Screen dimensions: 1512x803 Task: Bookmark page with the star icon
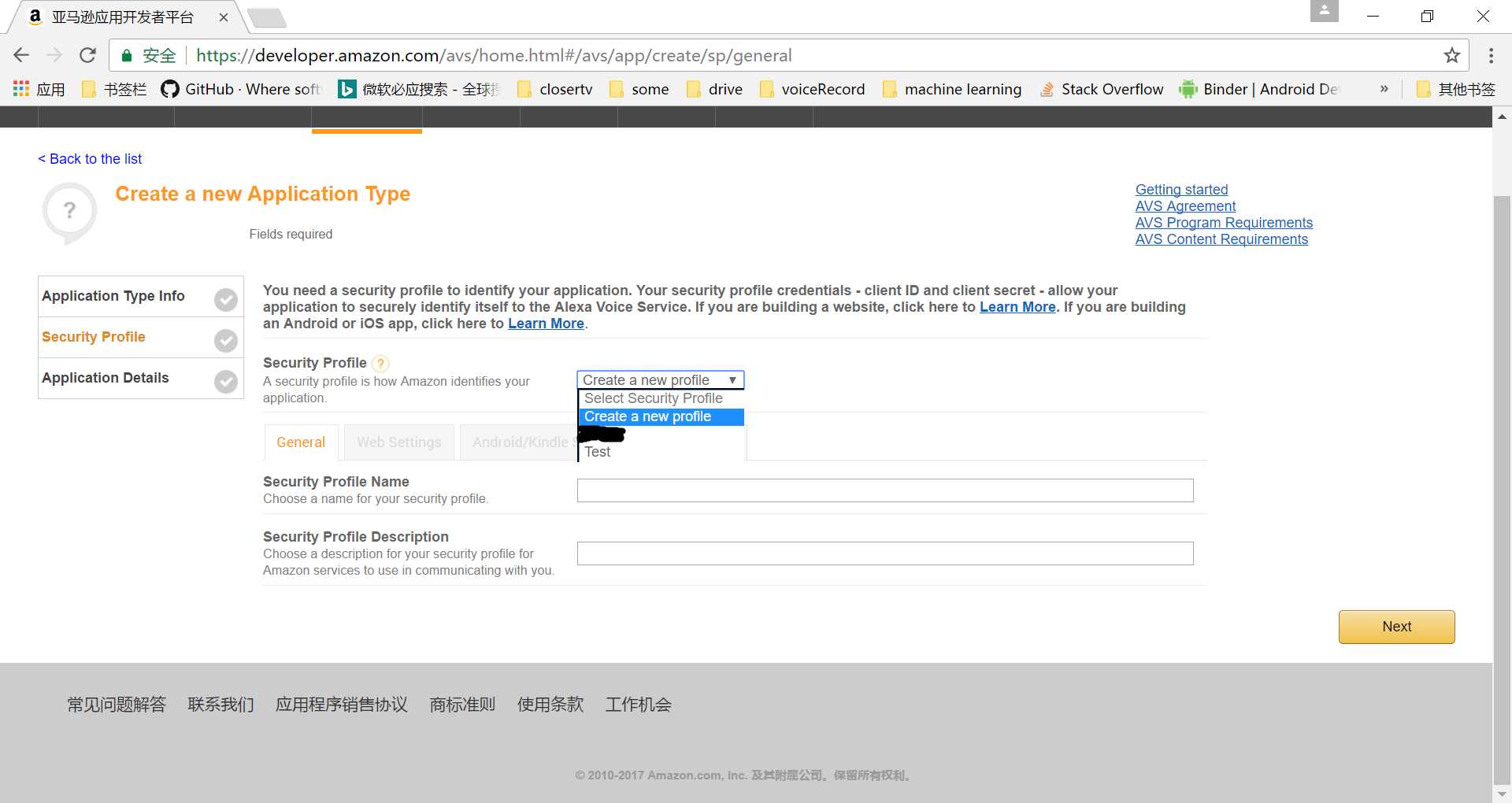[1451, 55]
